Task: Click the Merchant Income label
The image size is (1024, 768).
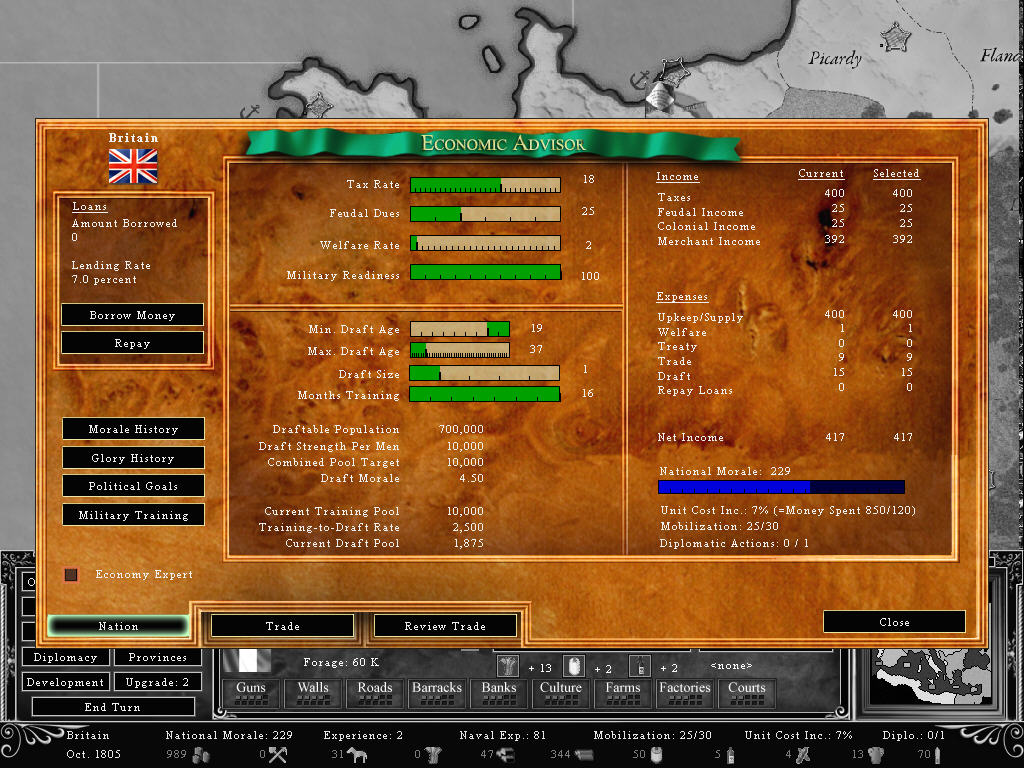Action: (x=709, y=241)
